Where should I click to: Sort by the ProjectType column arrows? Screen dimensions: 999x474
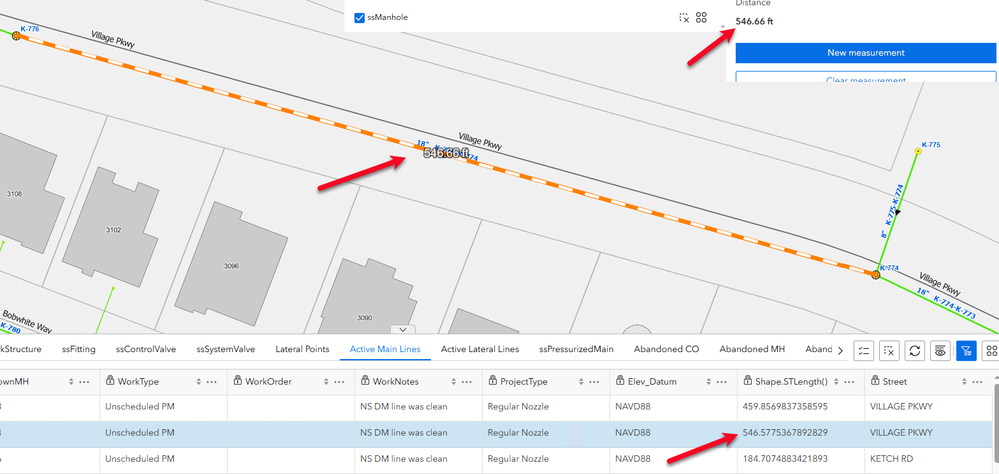[580, 382]
